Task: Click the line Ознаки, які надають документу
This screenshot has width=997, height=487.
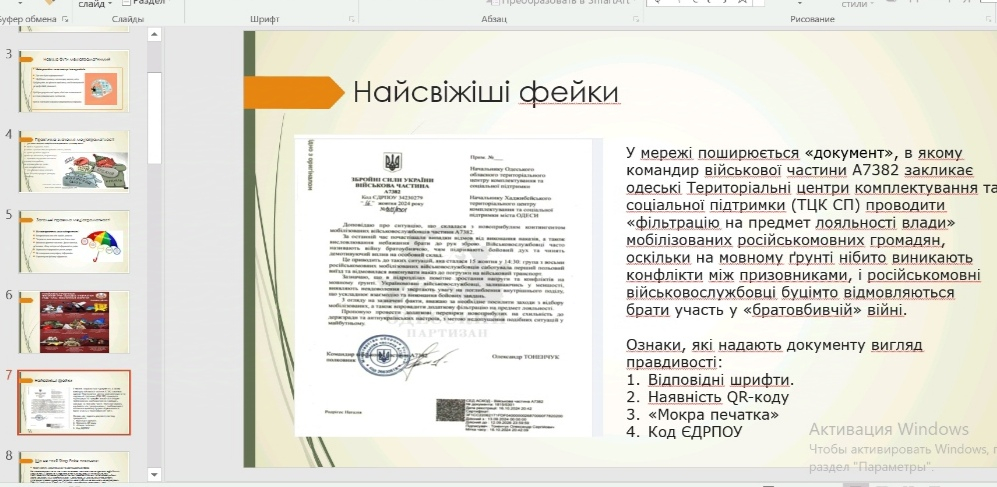Action: [774, 353]
